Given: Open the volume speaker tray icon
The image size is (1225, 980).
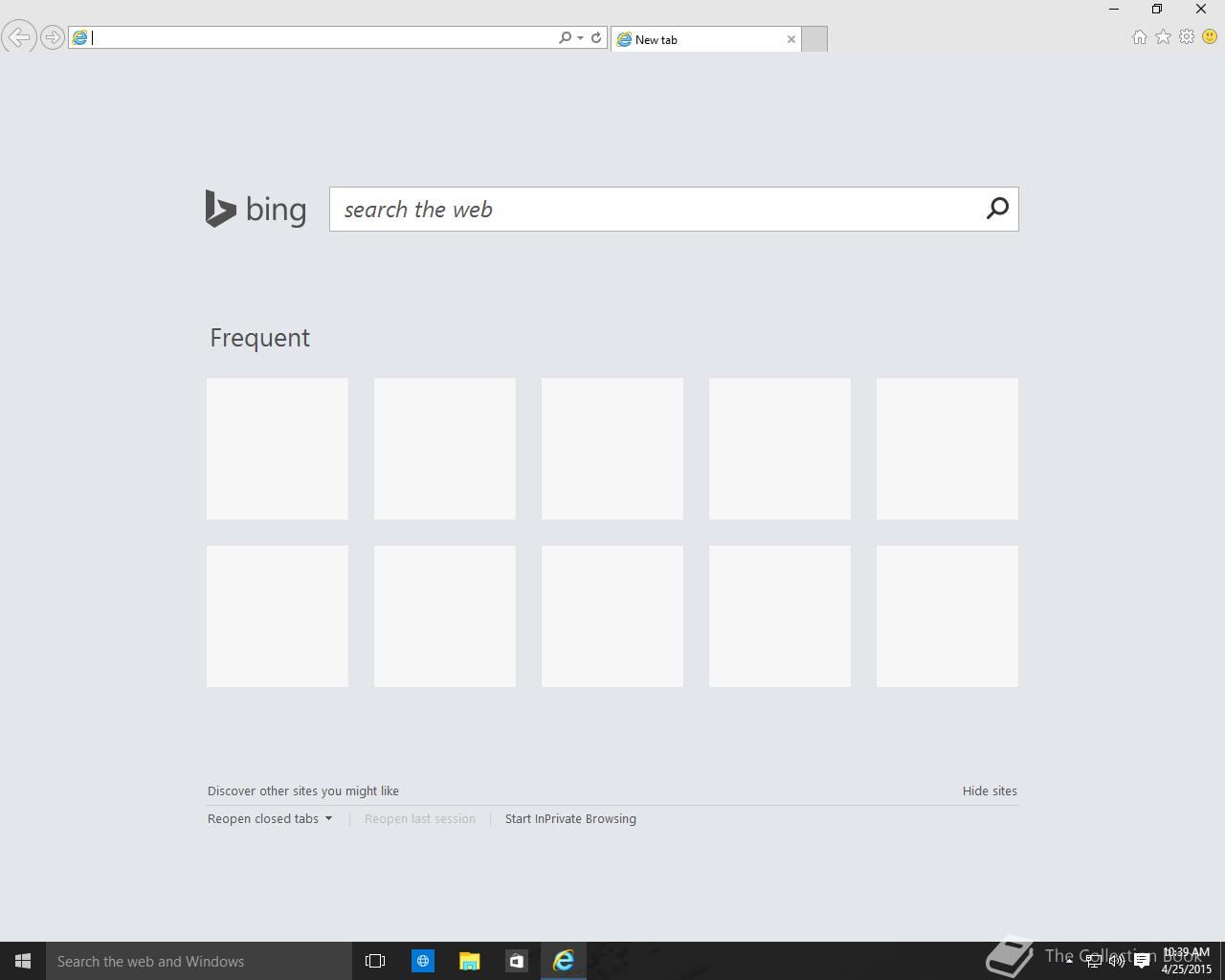Looking at the screenshot, I should click(1117, 961).
